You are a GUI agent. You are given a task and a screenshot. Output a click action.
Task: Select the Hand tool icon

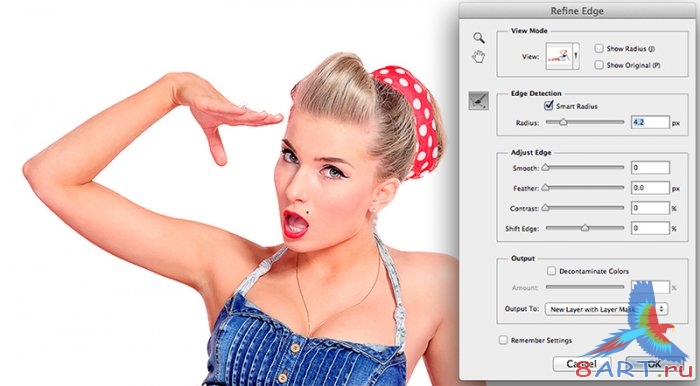tap(479, 57)
